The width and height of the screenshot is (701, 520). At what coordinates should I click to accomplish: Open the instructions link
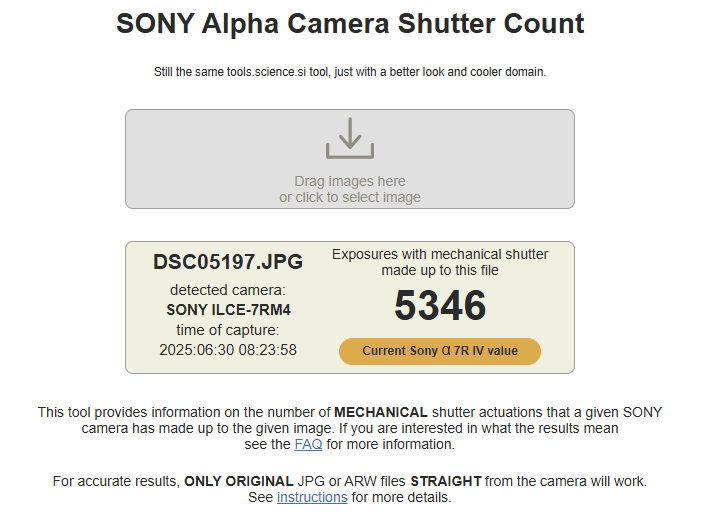point(312,497)
